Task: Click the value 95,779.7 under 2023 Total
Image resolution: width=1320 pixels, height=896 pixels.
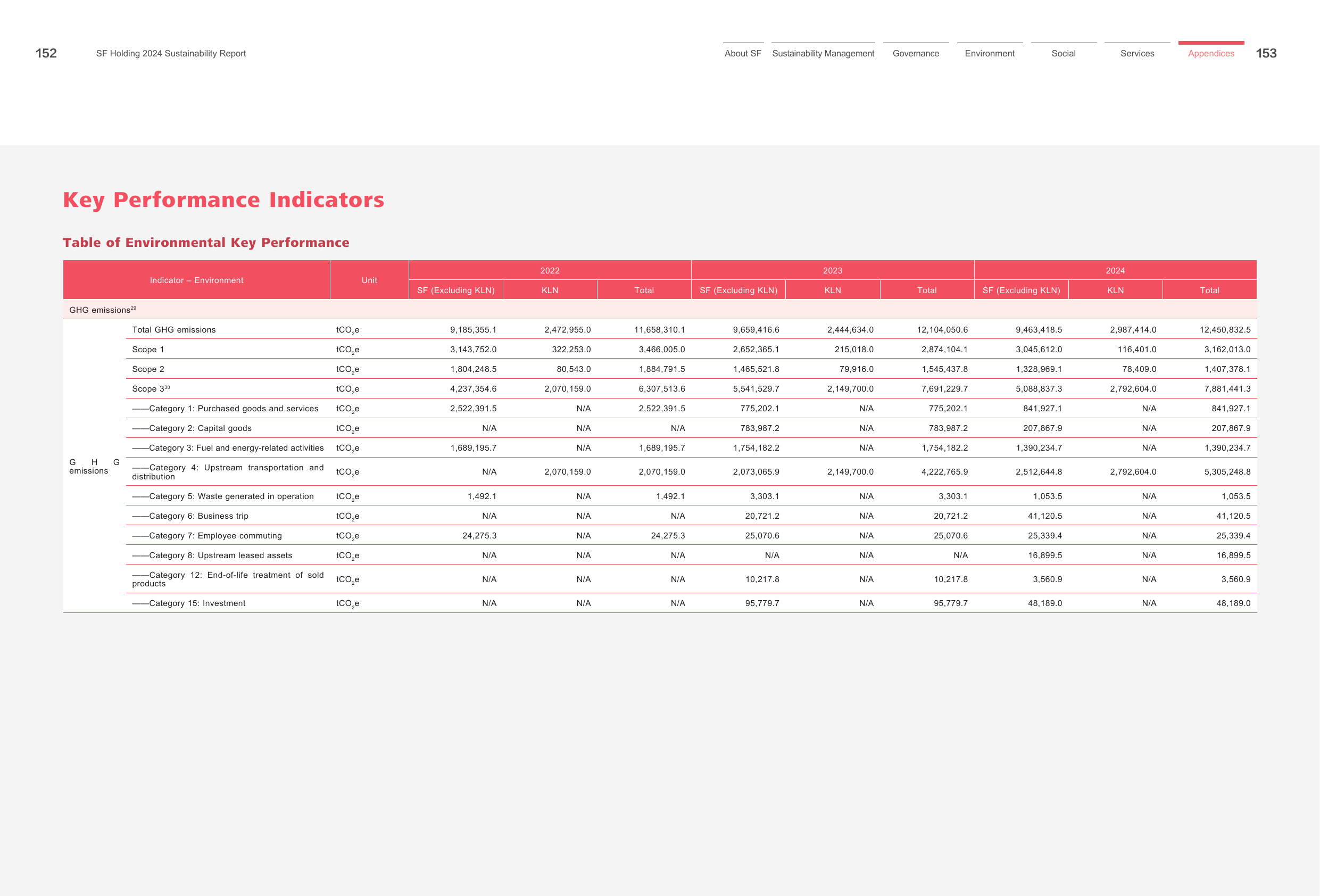Action: pyautogui.click(x=951, y=603)
